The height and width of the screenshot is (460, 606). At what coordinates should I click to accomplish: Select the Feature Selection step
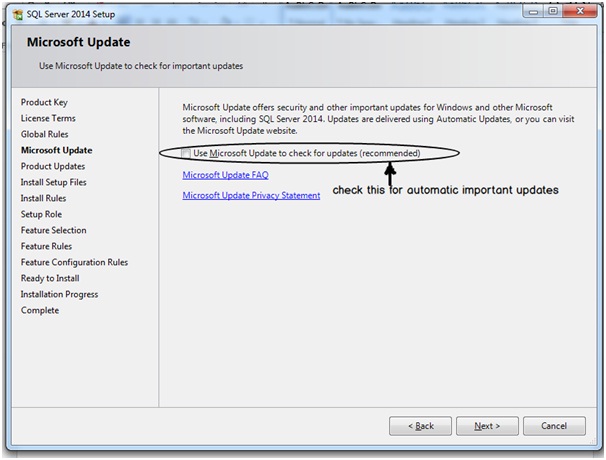point(53,230)
